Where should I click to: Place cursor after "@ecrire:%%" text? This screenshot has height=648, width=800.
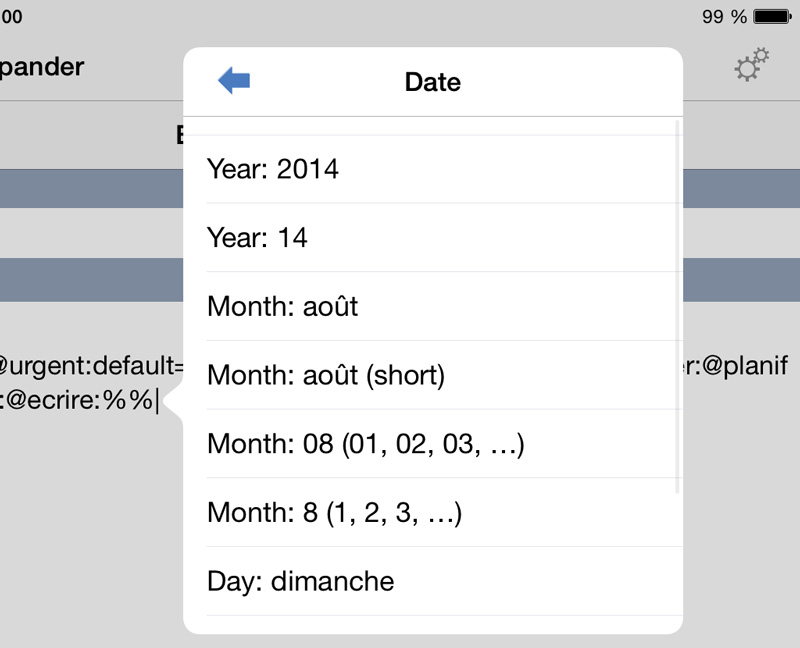click(156, 400)
